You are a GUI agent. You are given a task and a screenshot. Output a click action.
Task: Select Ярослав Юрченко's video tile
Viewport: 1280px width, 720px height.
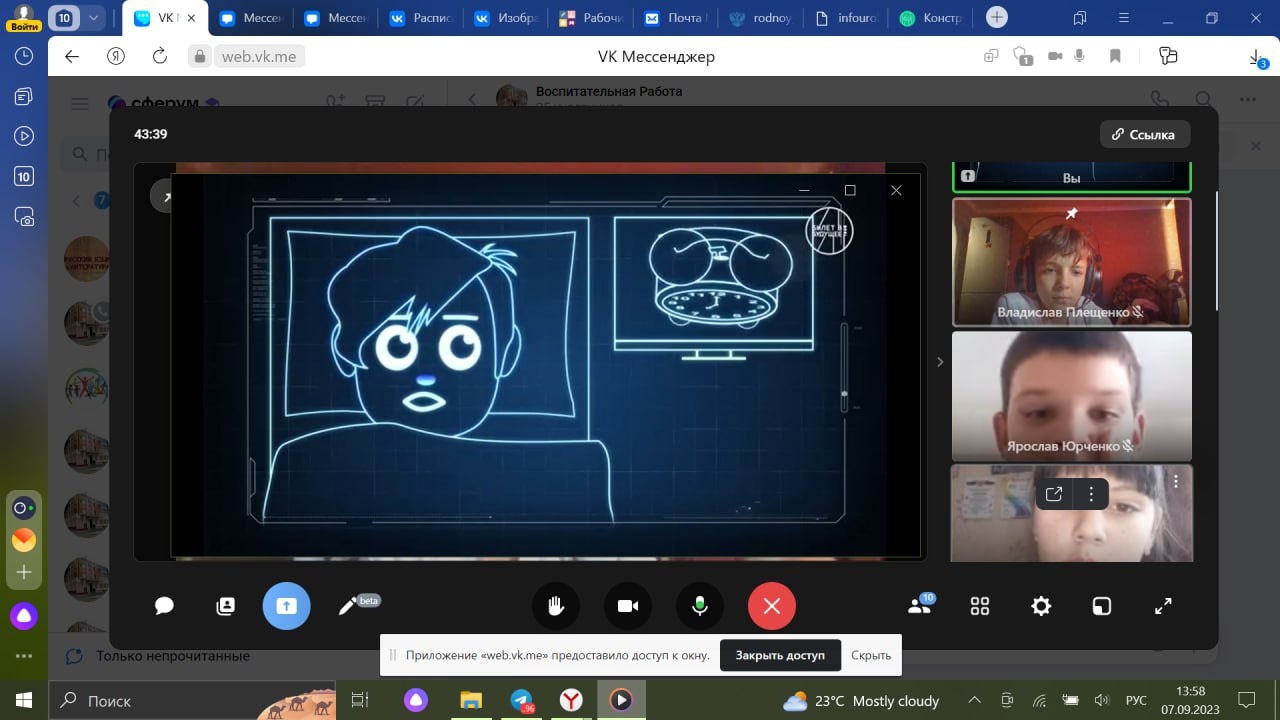pos(1072,396)
